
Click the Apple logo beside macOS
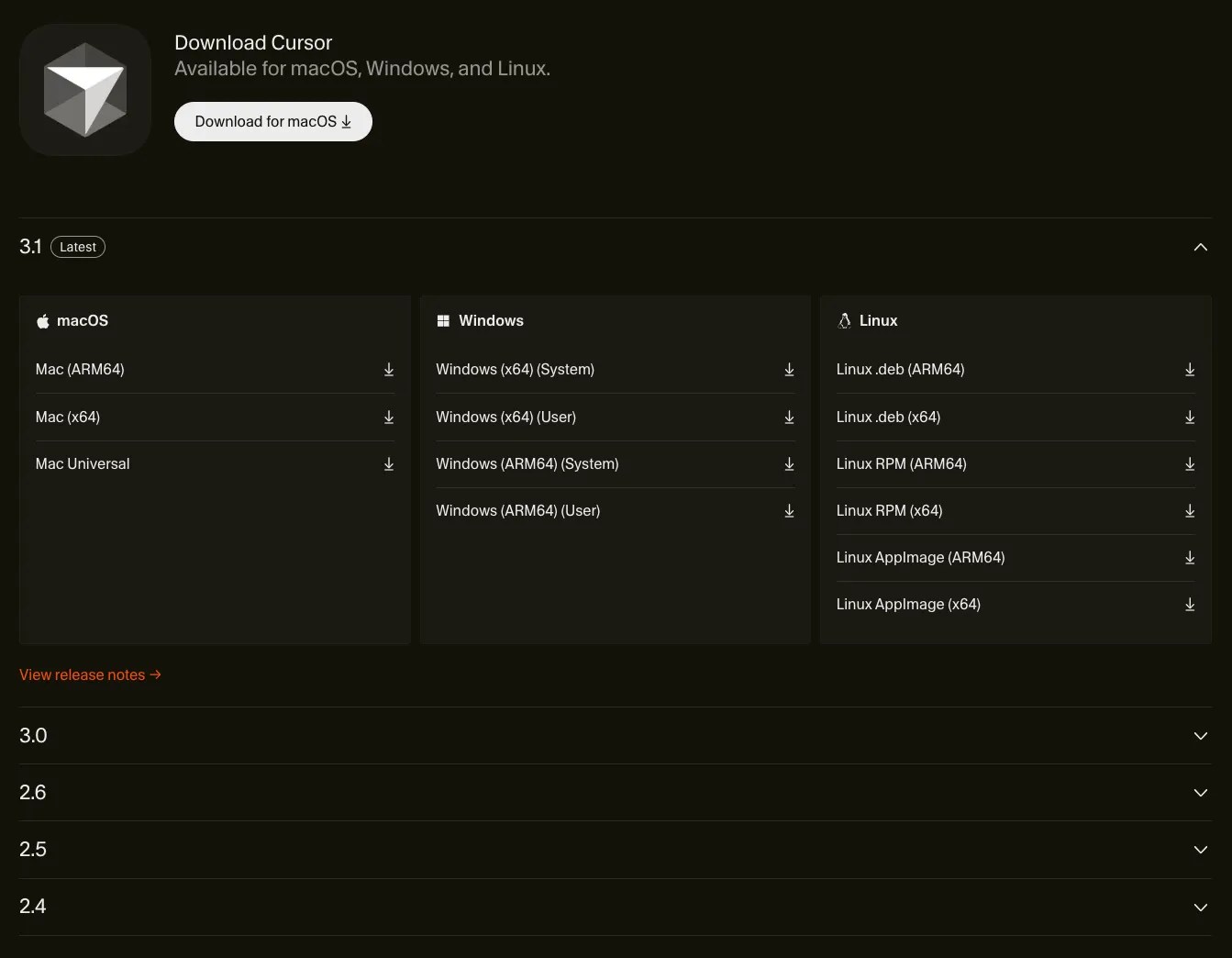click(x=42, y=321)
